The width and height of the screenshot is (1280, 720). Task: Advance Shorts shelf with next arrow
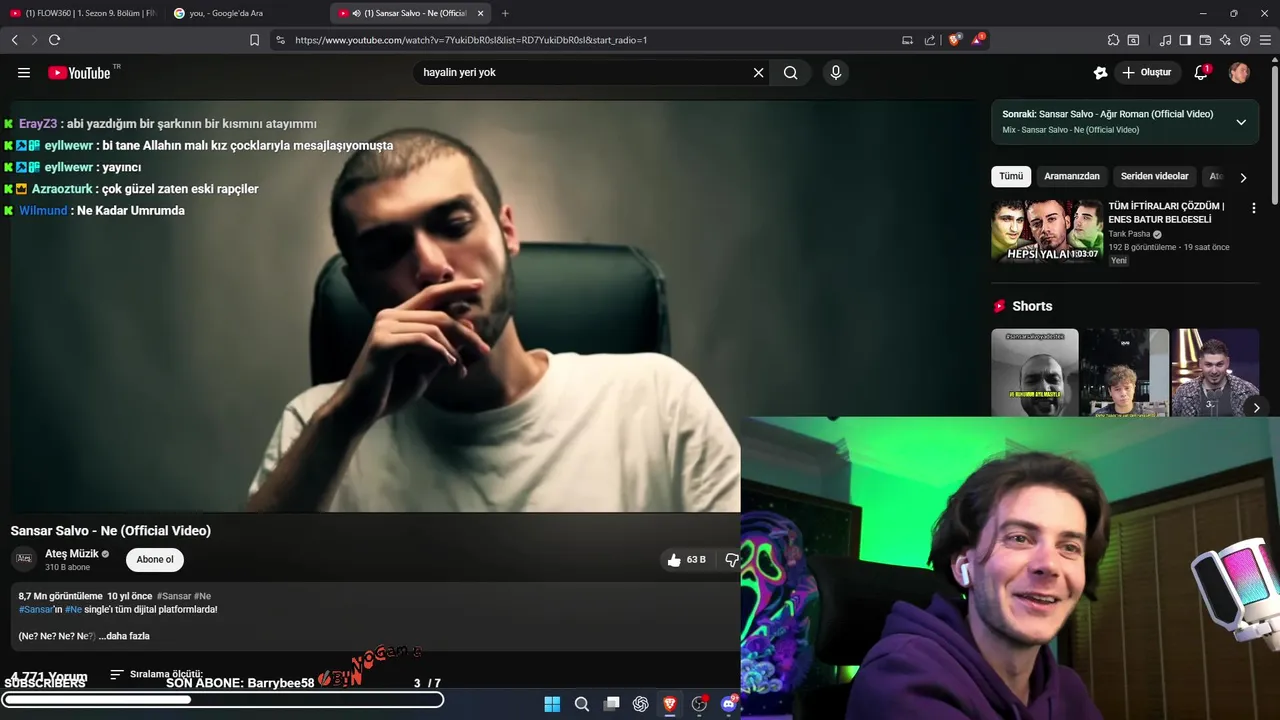[1256, 407]
